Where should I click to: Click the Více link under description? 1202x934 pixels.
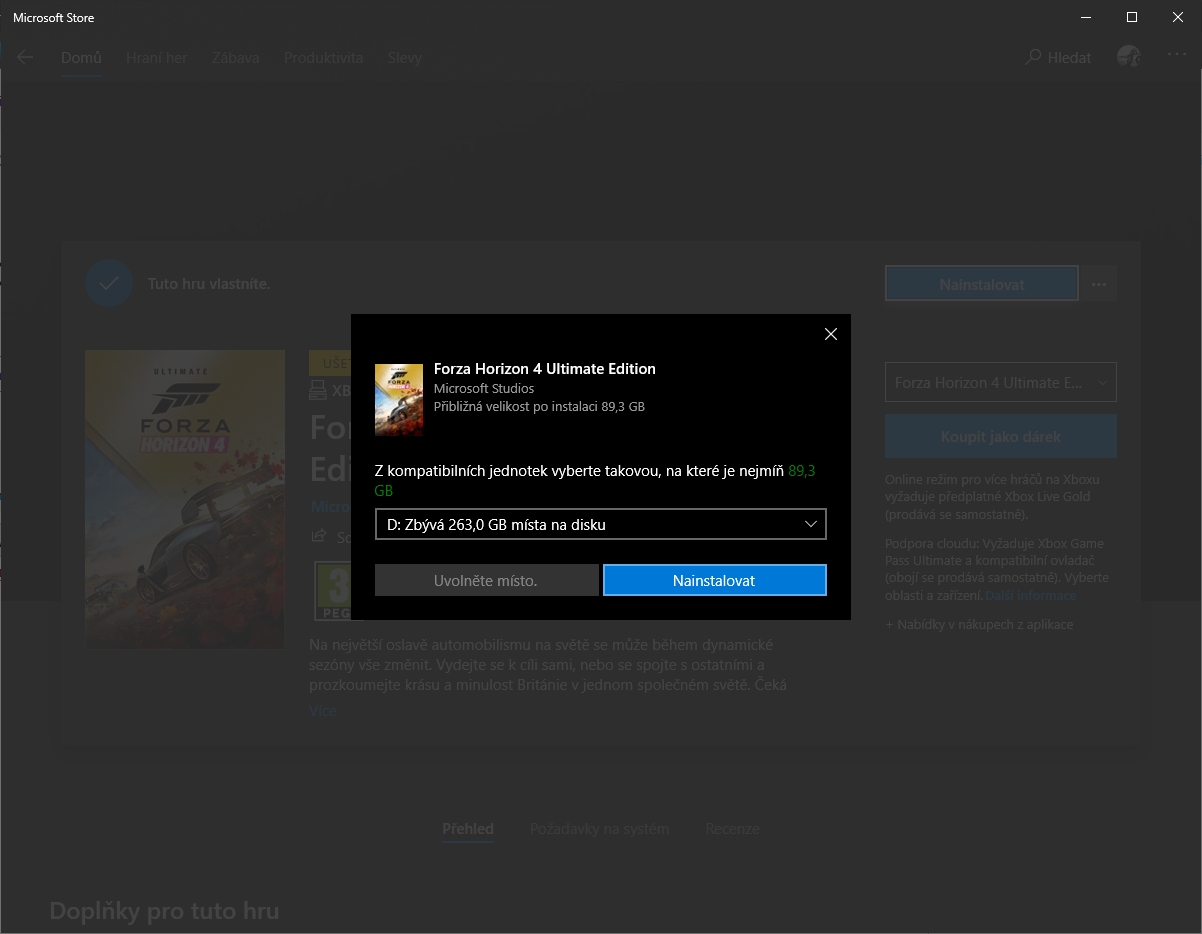click(x=323, y=711)
